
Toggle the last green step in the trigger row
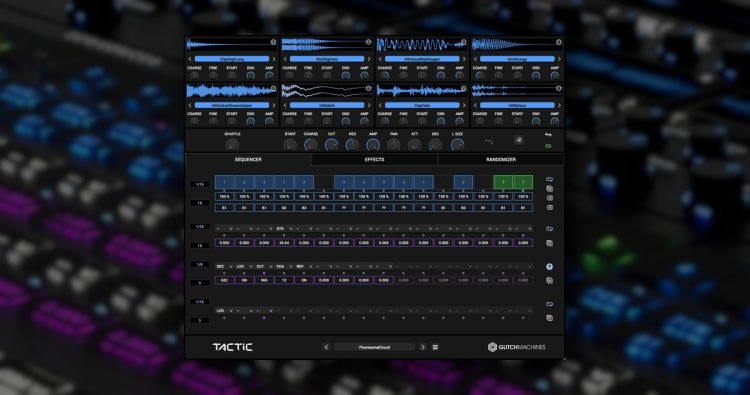tap(523, 182)
